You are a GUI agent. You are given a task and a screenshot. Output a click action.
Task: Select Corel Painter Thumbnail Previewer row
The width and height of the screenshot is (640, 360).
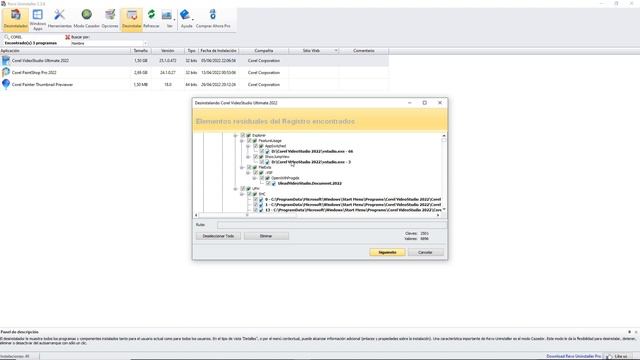click(194, 84)
